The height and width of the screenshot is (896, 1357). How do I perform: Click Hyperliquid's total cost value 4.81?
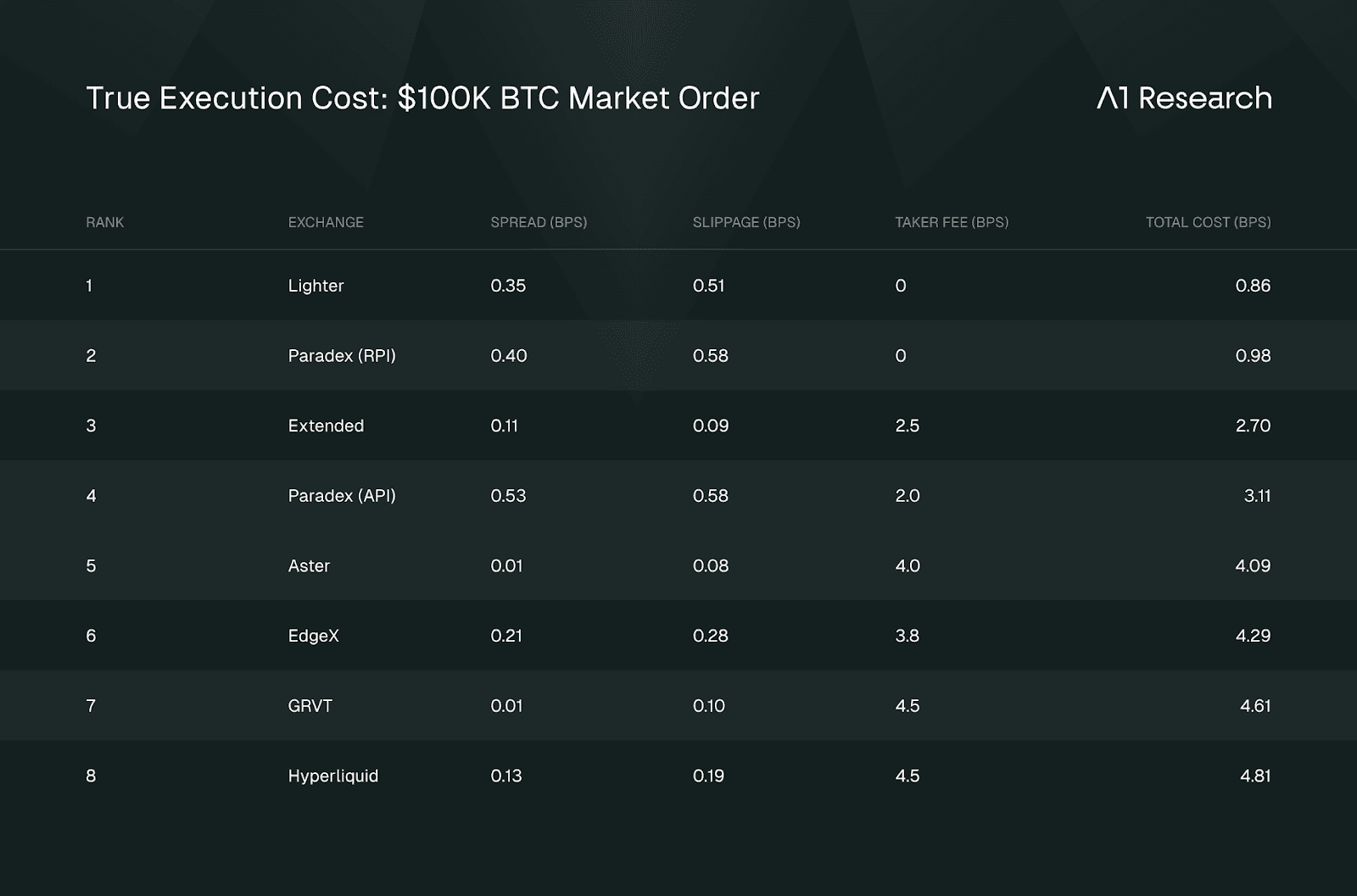1254,776
